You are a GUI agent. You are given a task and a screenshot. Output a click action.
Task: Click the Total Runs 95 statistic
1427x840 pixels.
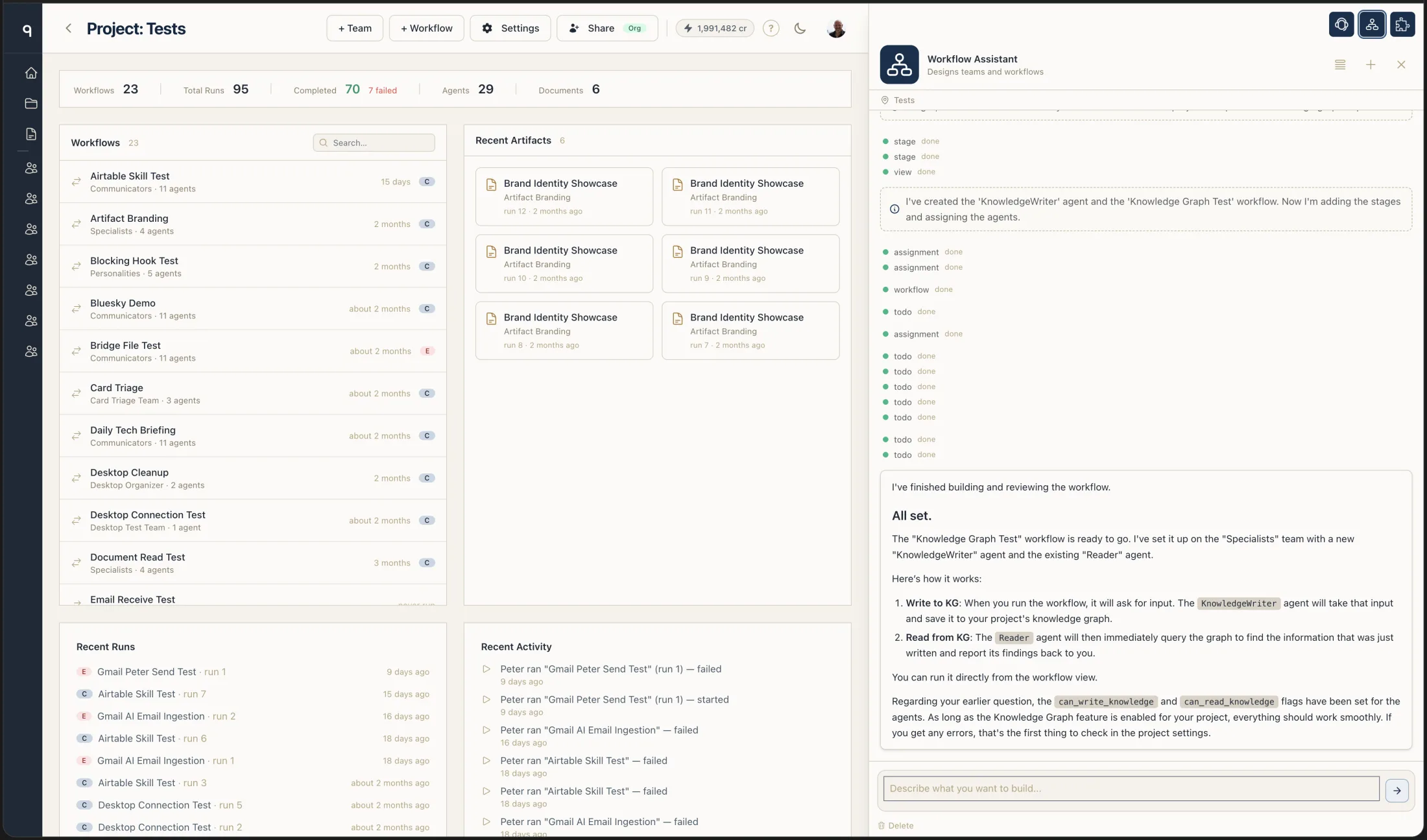[216, 90]
